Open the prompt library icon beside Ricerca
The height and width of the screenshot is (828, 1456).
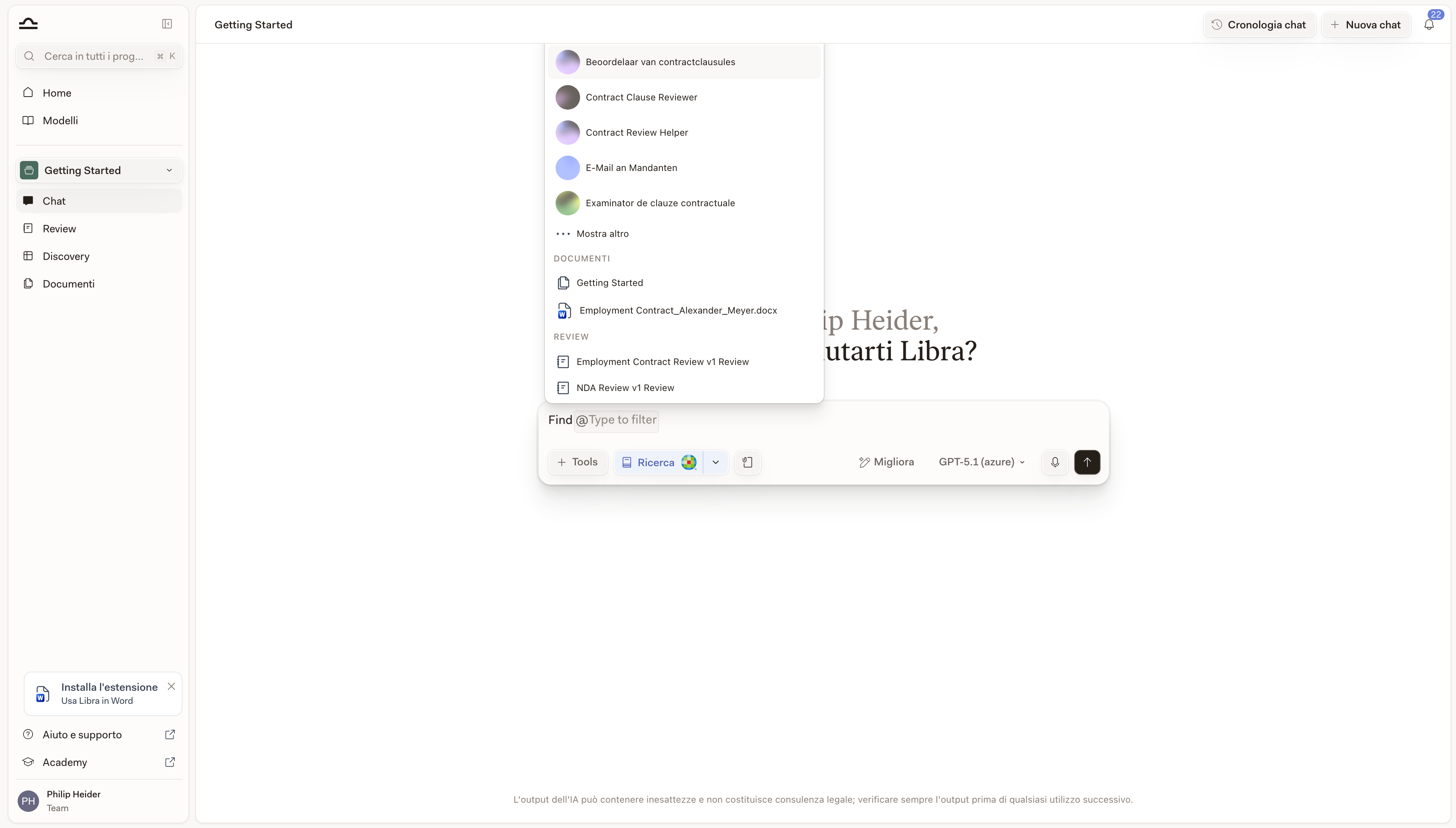tap(747, 462)
